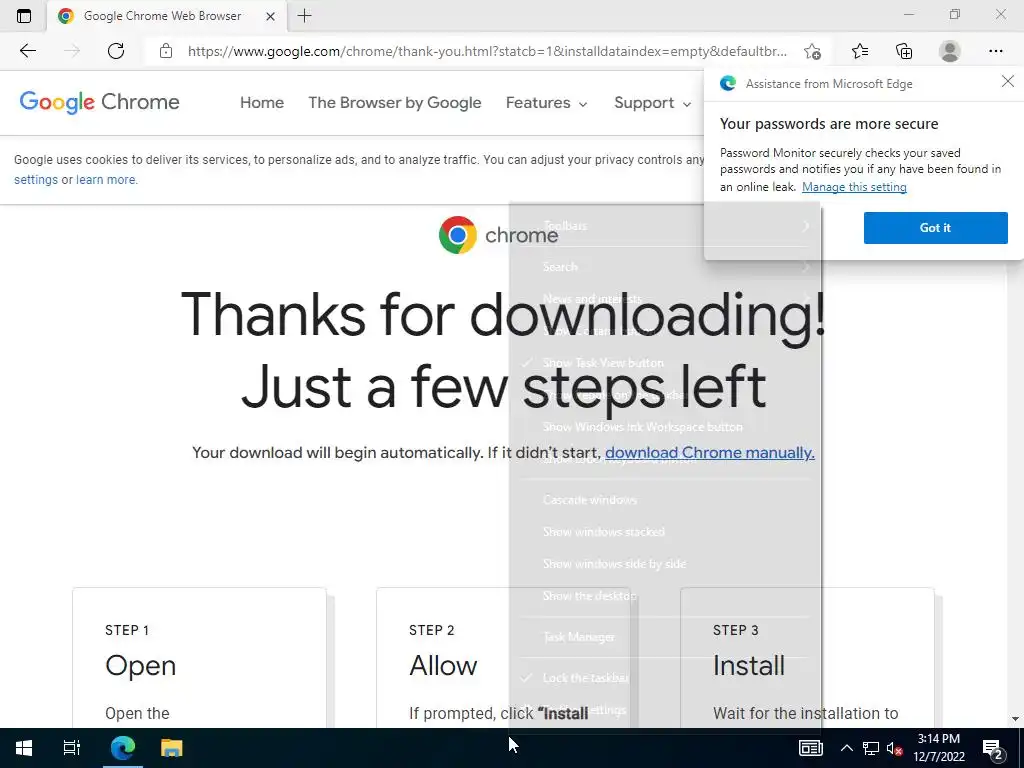The width and height of the screenshot is (1024, 768).
Task: Click the muted volume tray icon
Action: click(895, 748)
